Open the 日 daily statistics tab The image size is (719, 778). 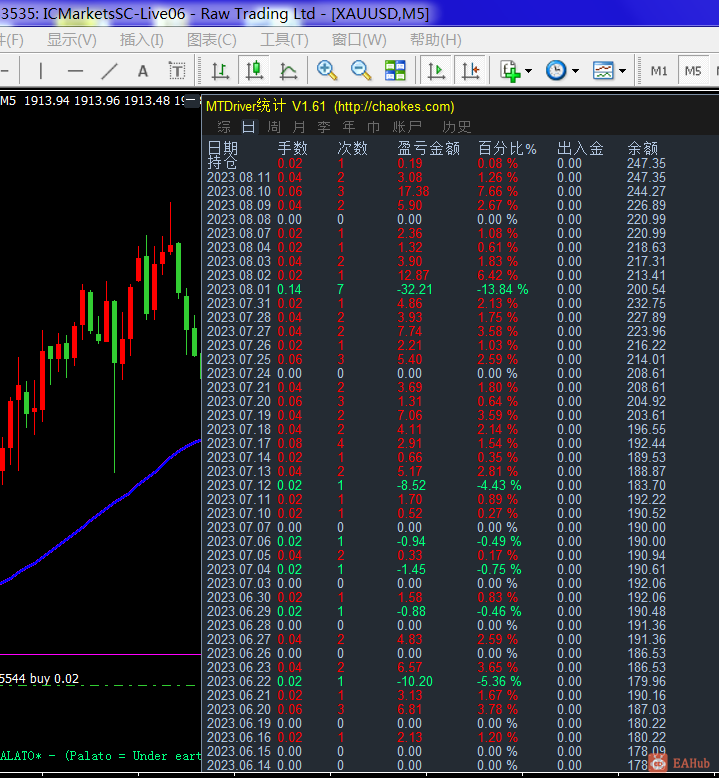pos(249,127)
